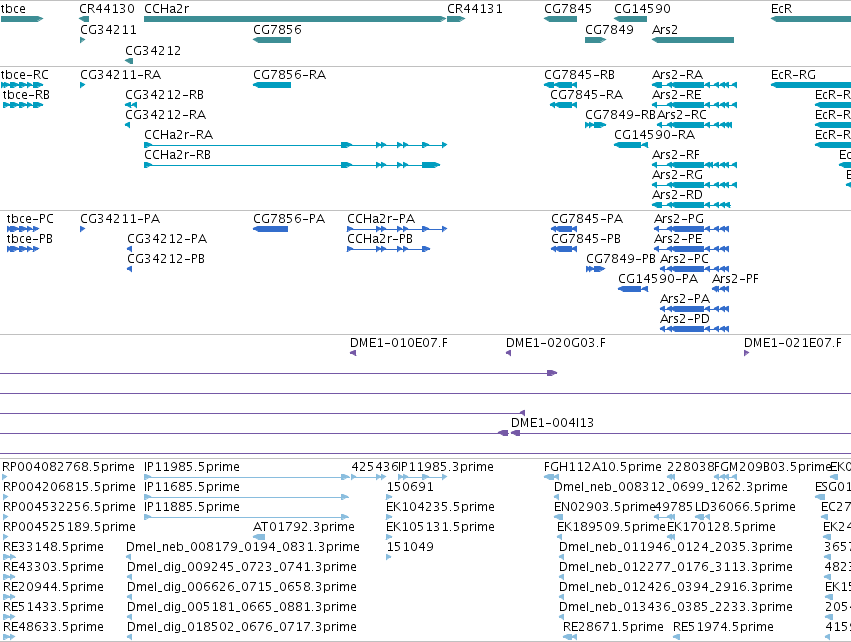
Task: Click transcript CG14590-RA
Action: tap(654, 135)
